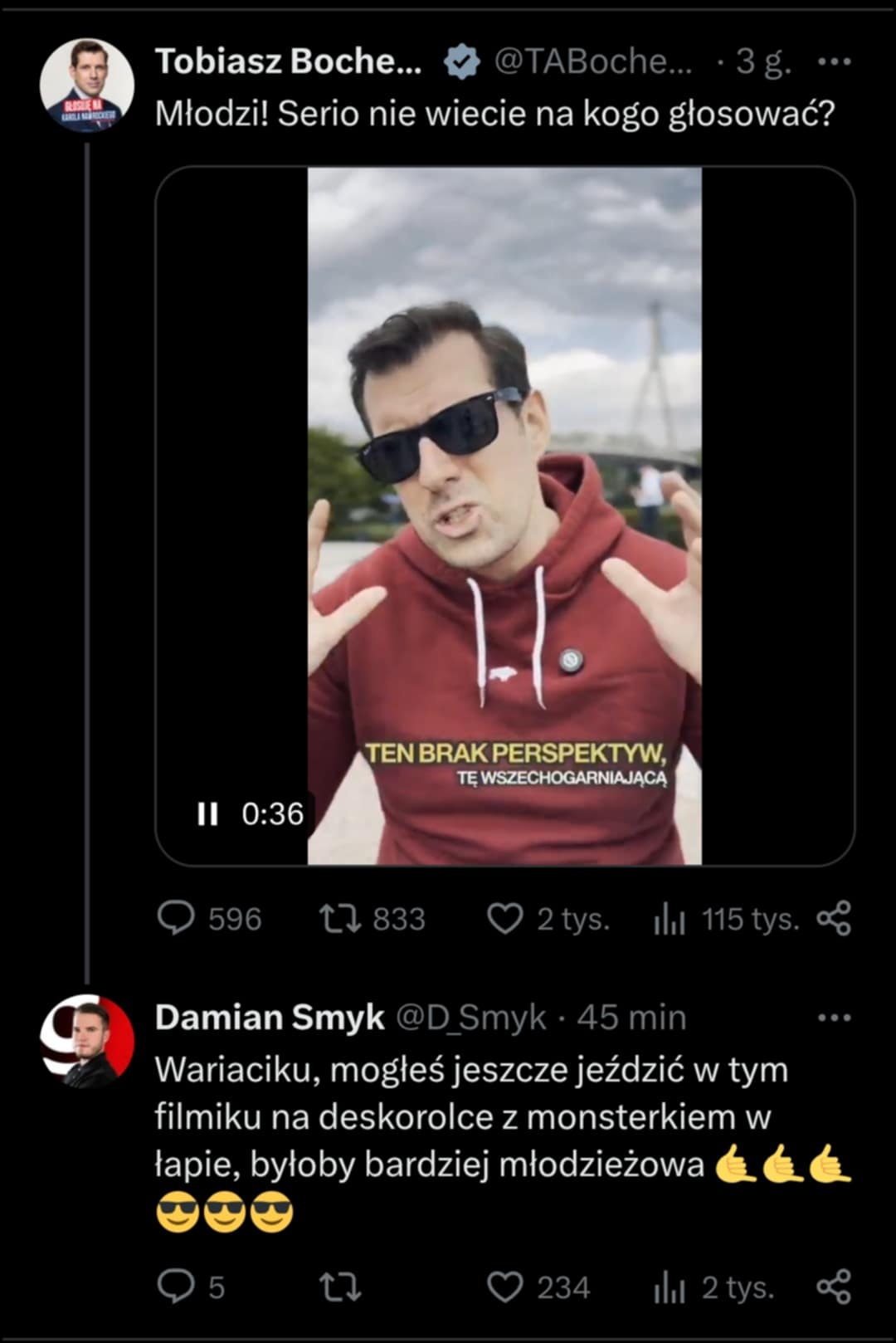Open Tobiasz's profile picture

click(87, 85)
